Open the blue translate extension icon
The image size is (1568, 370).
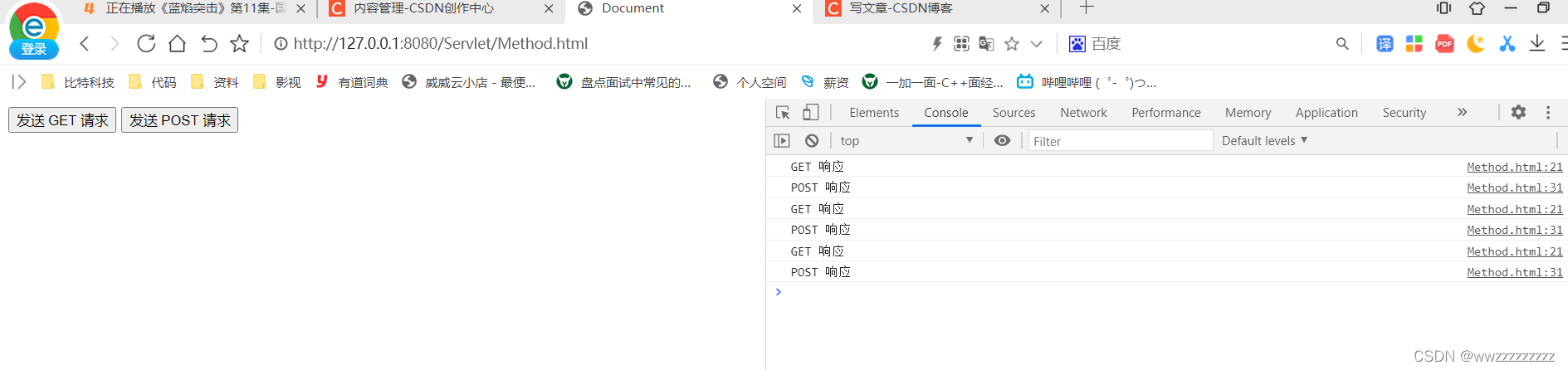click(x=1385, y=44)
